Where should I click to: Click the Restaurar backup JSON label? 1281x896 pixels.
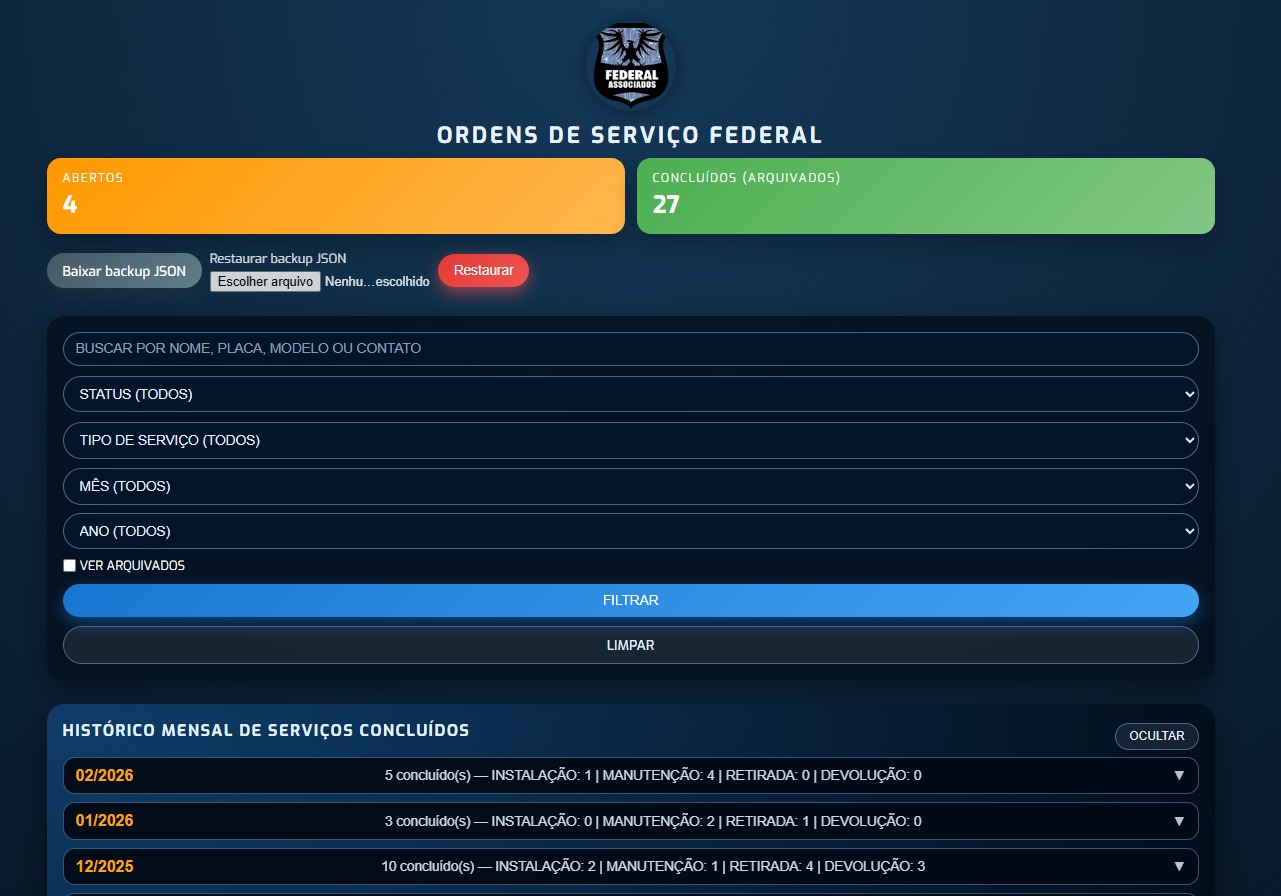278,259
